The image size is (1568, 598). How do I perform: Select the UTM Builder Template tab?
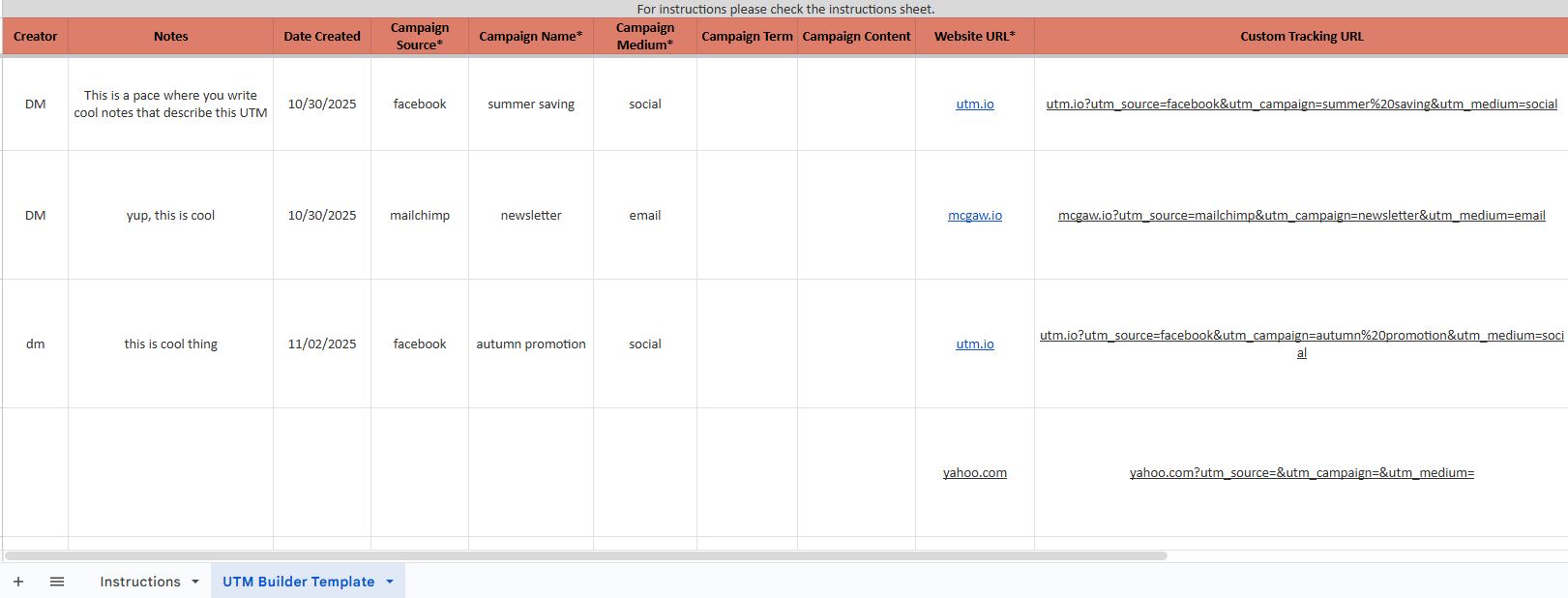coord(298,582)
